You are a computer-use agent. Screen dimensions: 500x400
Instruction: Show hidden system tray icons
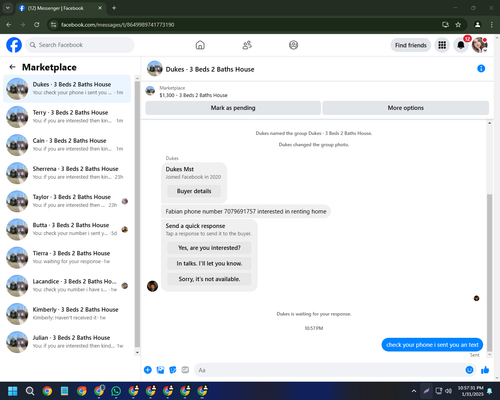[414, 391]
